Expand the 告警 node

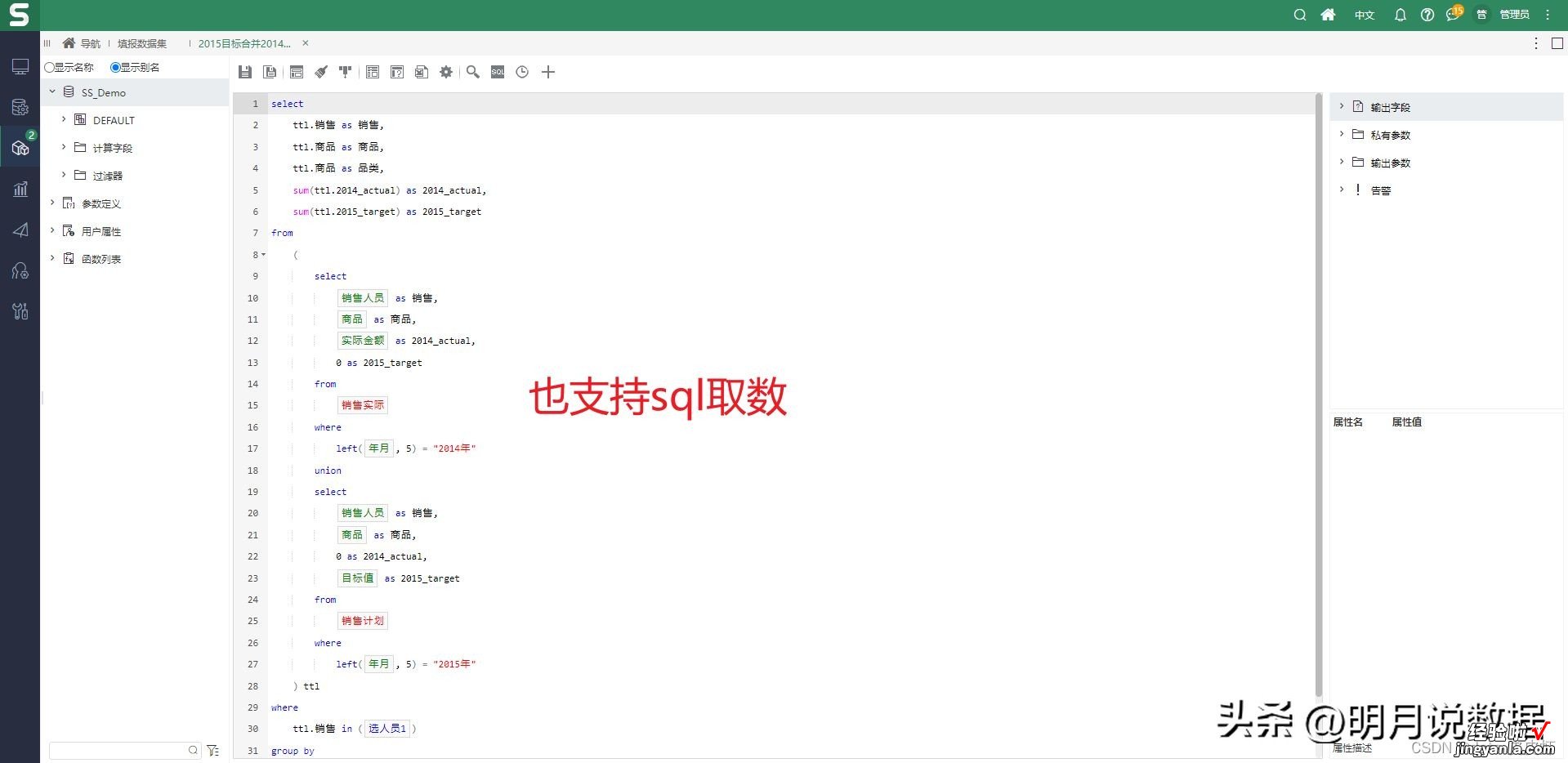(x=1342, y=190)
